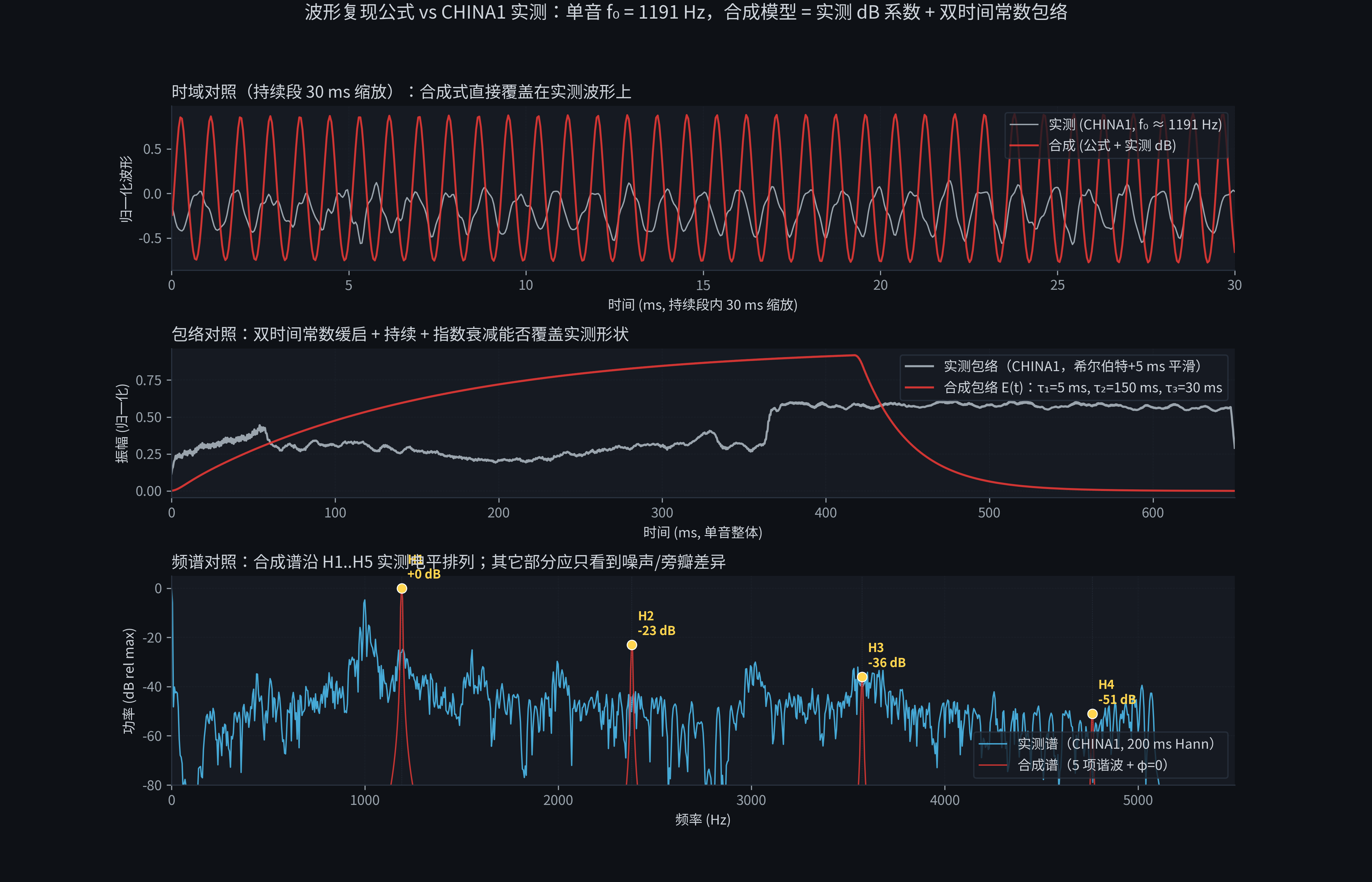Expand the time-domain legend box
The height and width of the screenshot is (882, 1372).
(x=1115, y=136)
